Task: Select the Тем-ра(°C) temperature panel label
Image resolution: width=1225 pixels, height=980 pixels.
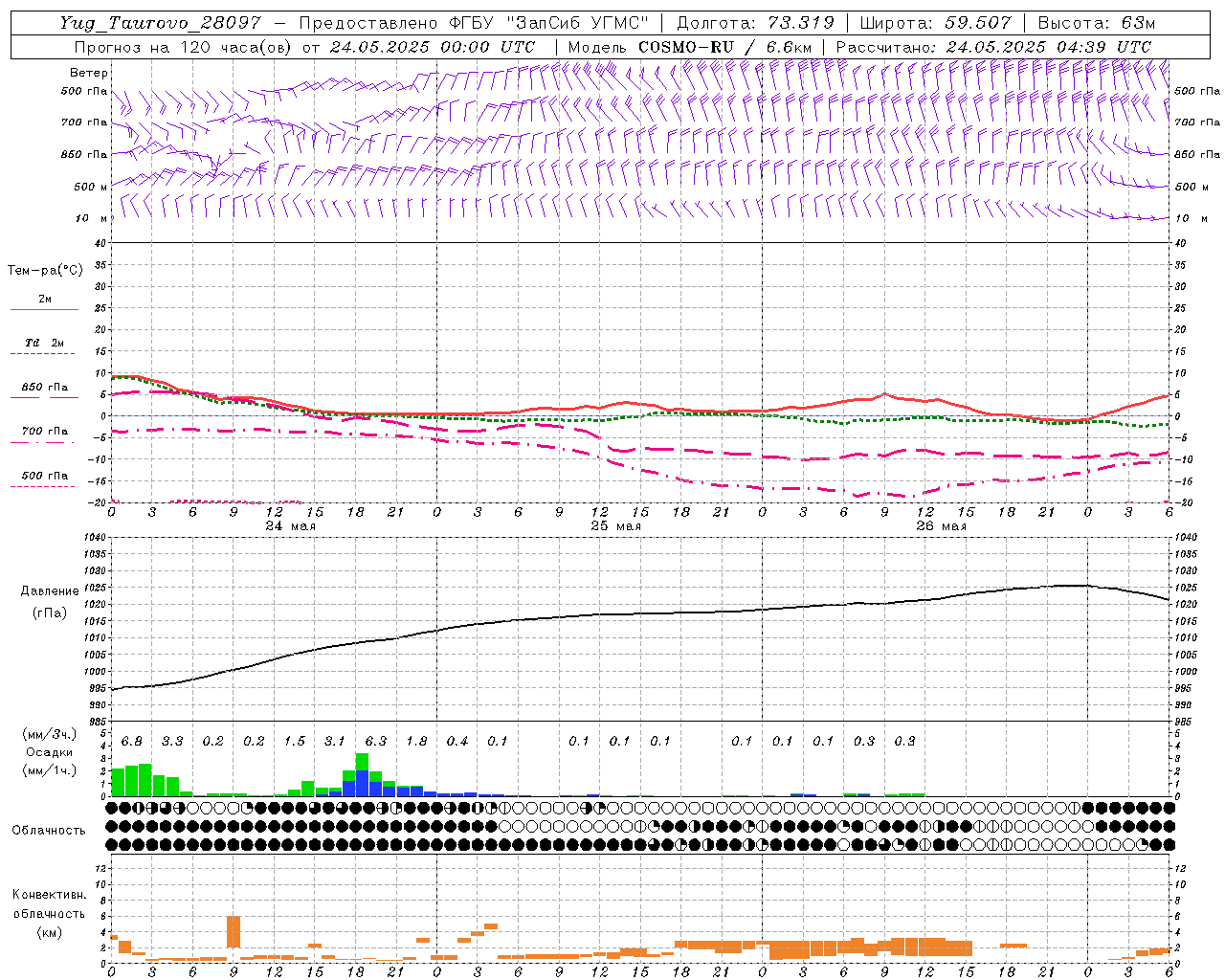Action: click(x=45, y=271)
